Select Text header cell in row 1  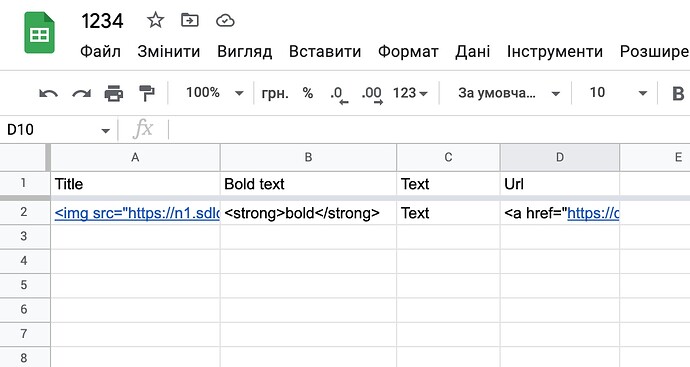pyautogui.click(x=448, y=184)
